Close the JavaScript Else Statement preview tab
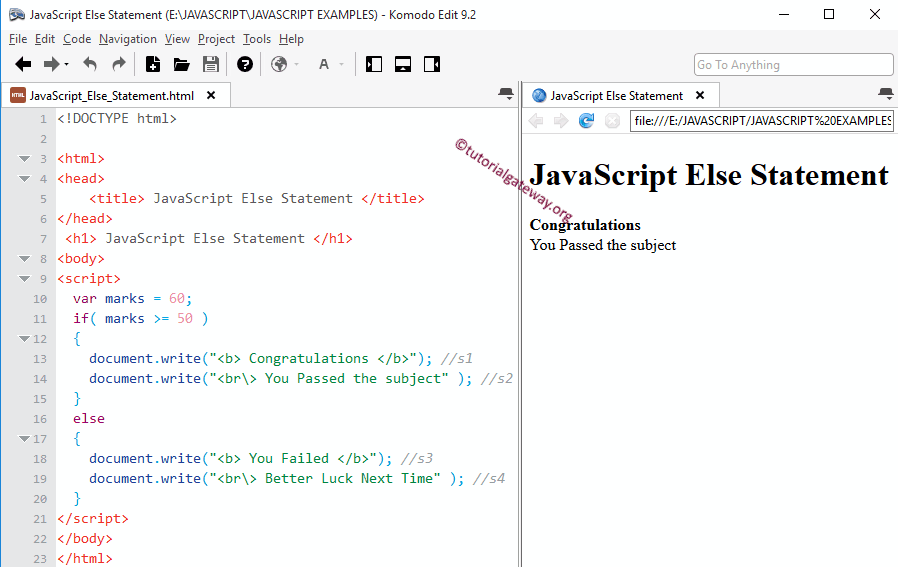 pyautogui.click(x=700, y=95)
